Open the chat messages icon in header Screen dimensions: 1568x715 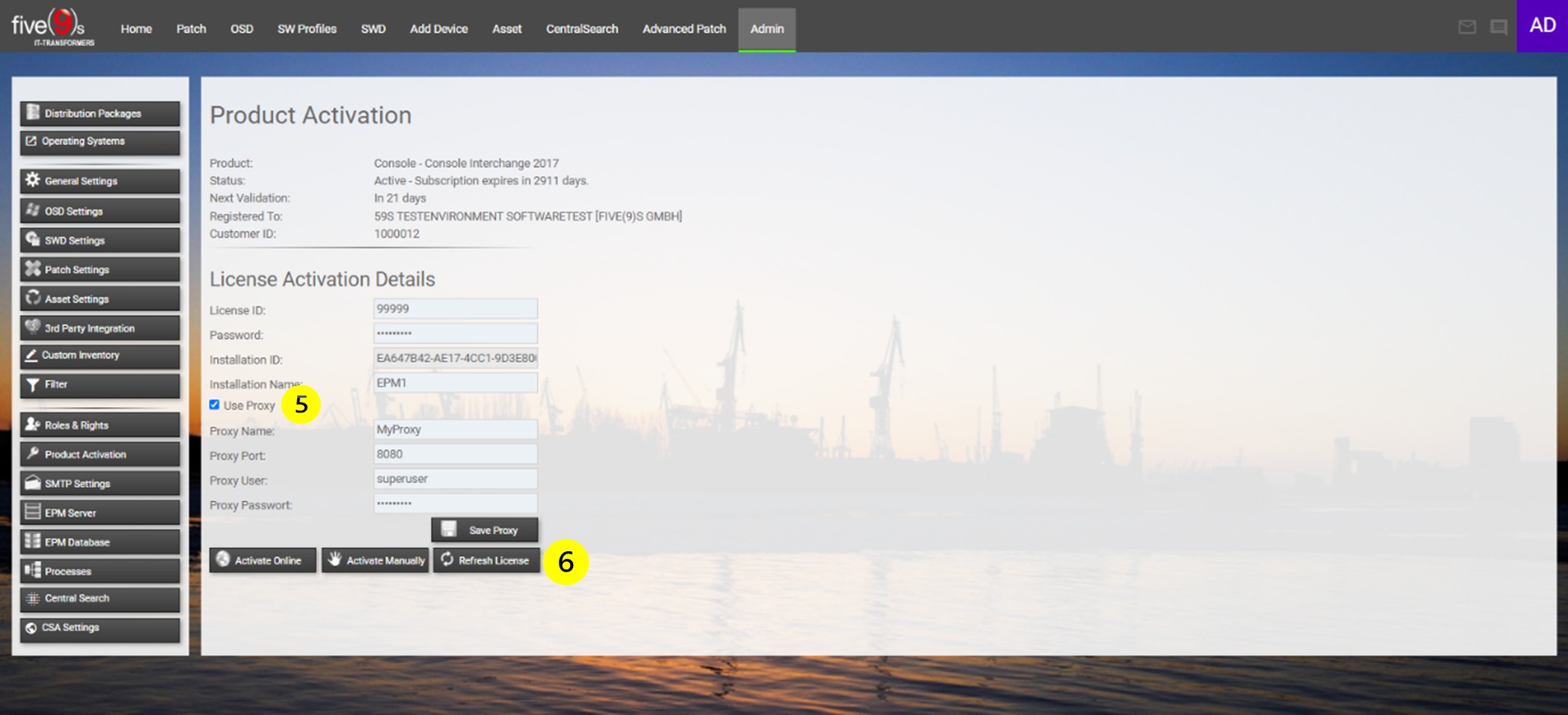point(1499,27)
